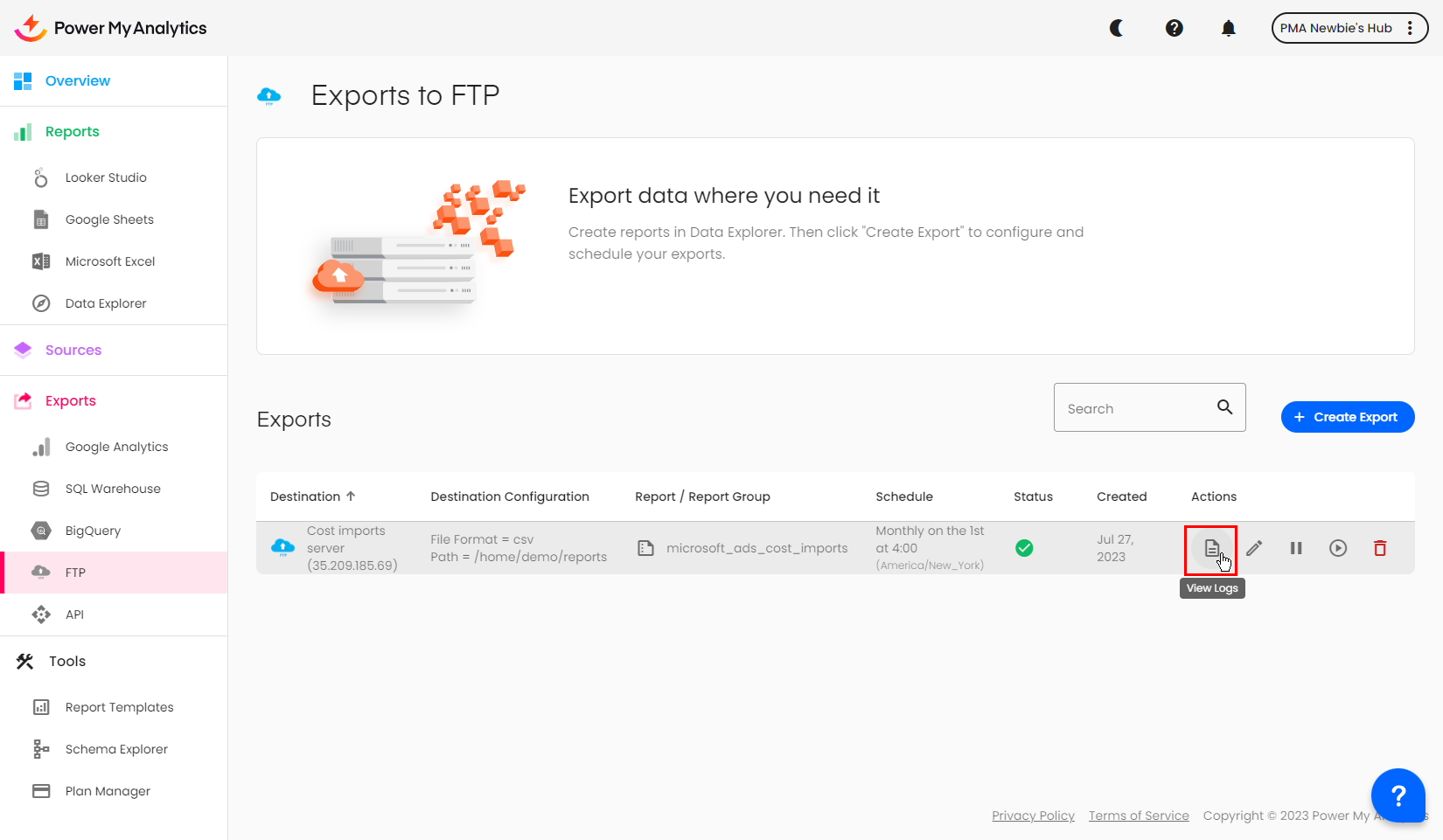1443x840 pixels.
Task: Click the search magnifier icon
Action: tap(1224, 407)
